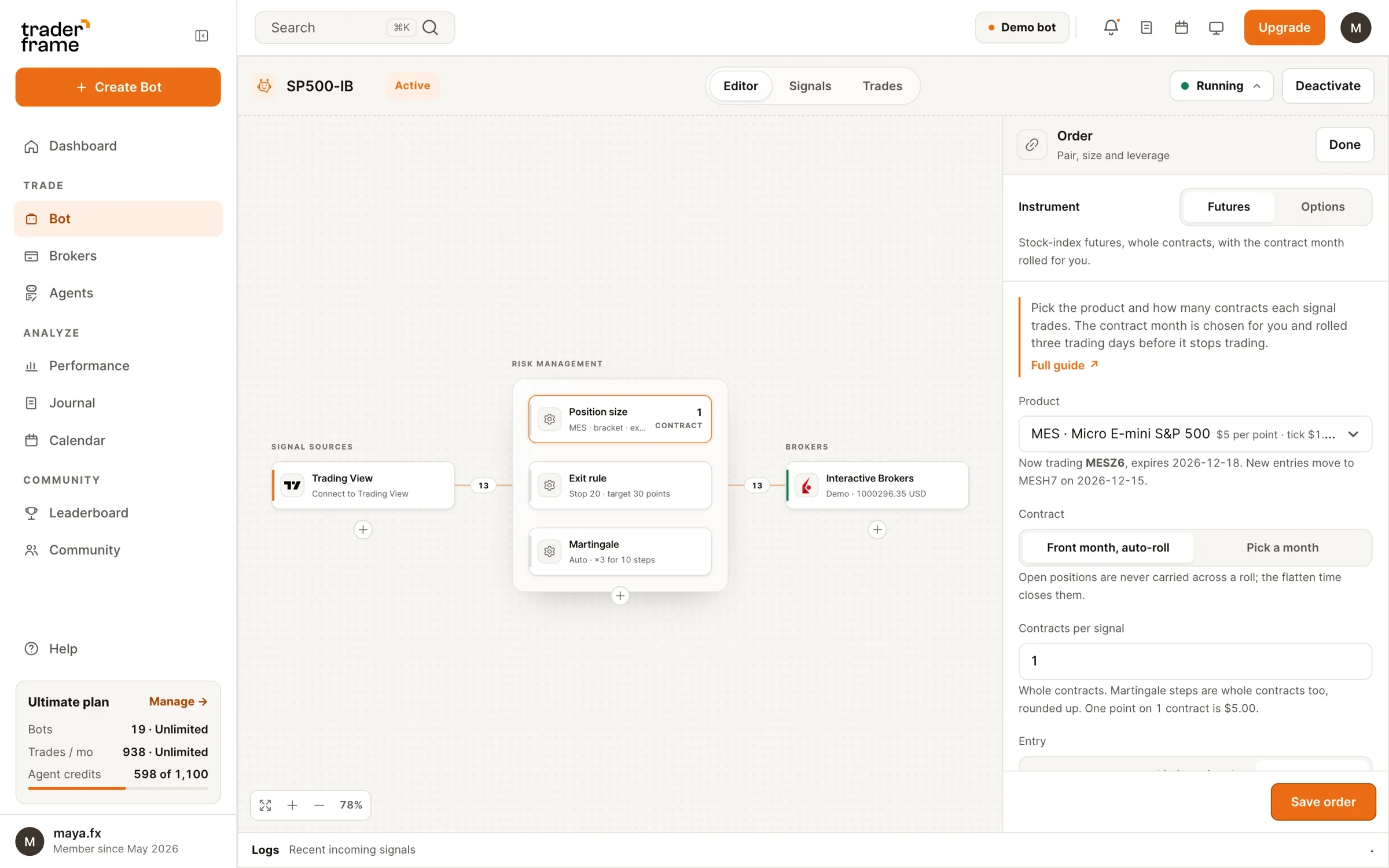The width and height of the screenshot is (1389, 868).
Task: Select Futures instrument type
Action: coord(1228,207)
